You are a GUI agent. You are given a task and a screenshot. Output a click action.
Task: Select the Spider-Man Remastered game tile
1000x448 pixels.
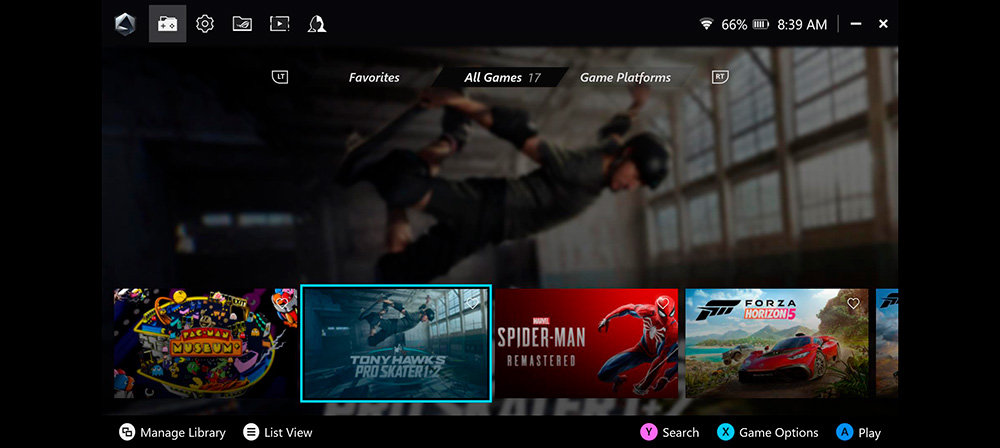[x=587, y=343]
